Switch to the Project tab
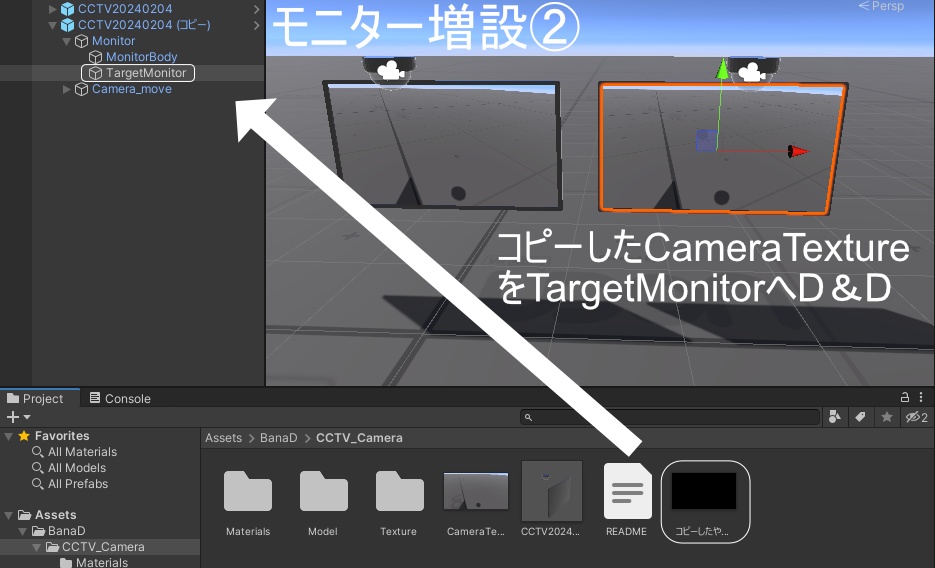The height and width of the screenshot is (568, 935). (35, 398)
